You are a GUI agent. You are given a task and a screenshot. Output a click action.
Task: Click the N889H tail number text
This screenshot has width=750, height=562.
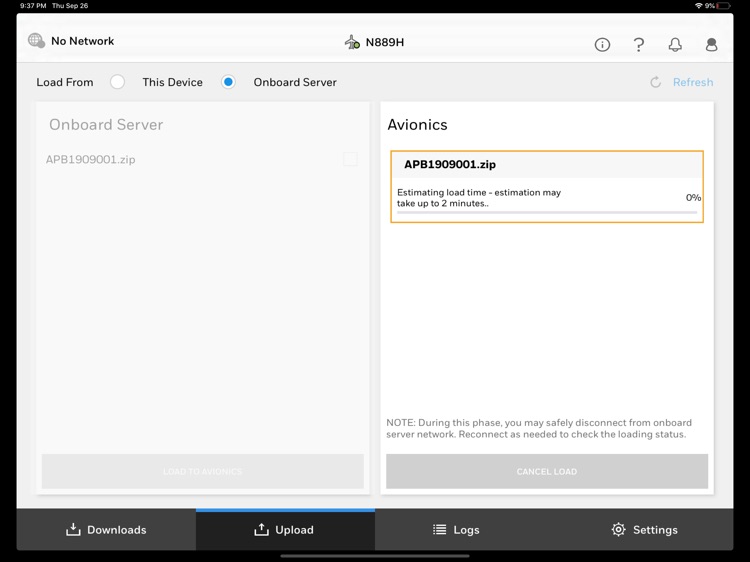coord(385,42)
